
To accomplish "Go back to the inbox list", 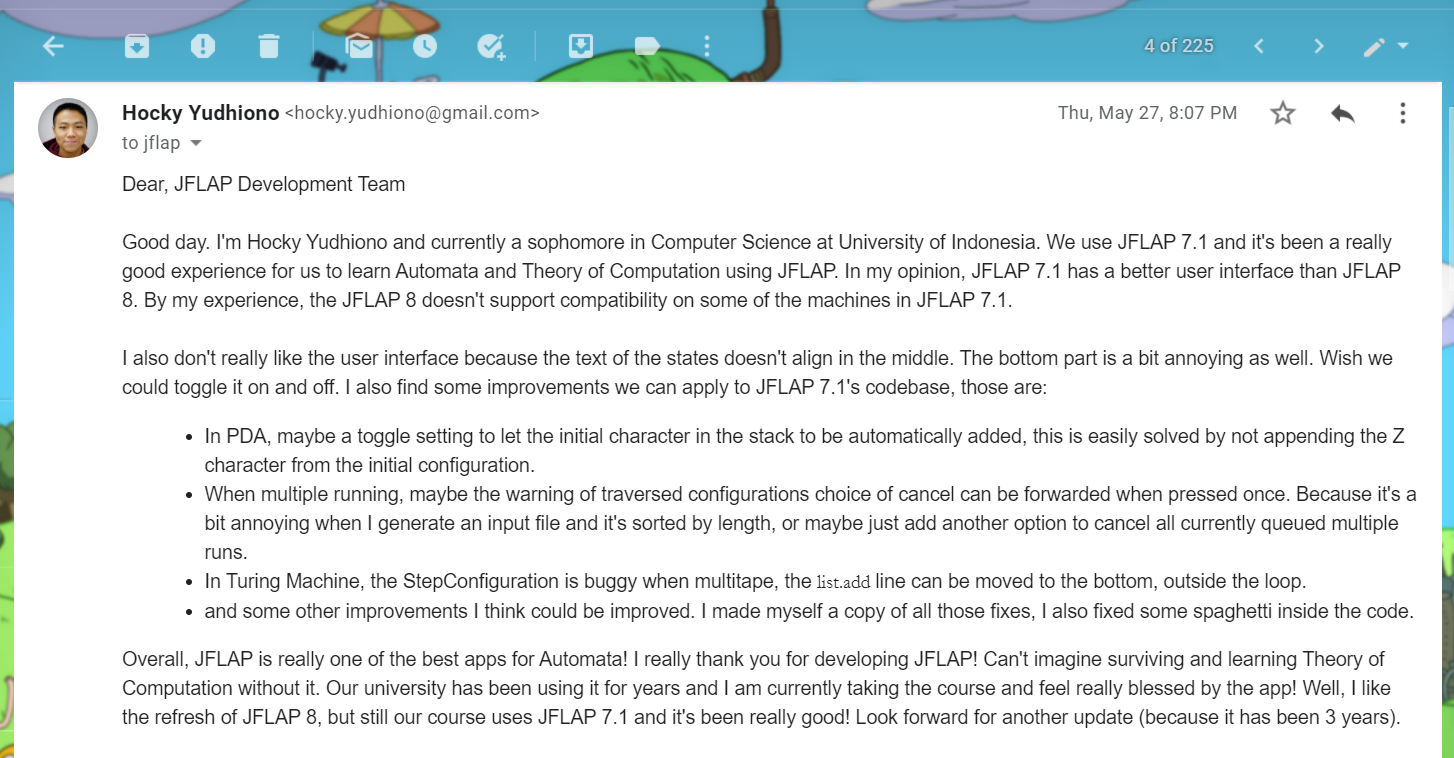I will [x=53, y=46].
